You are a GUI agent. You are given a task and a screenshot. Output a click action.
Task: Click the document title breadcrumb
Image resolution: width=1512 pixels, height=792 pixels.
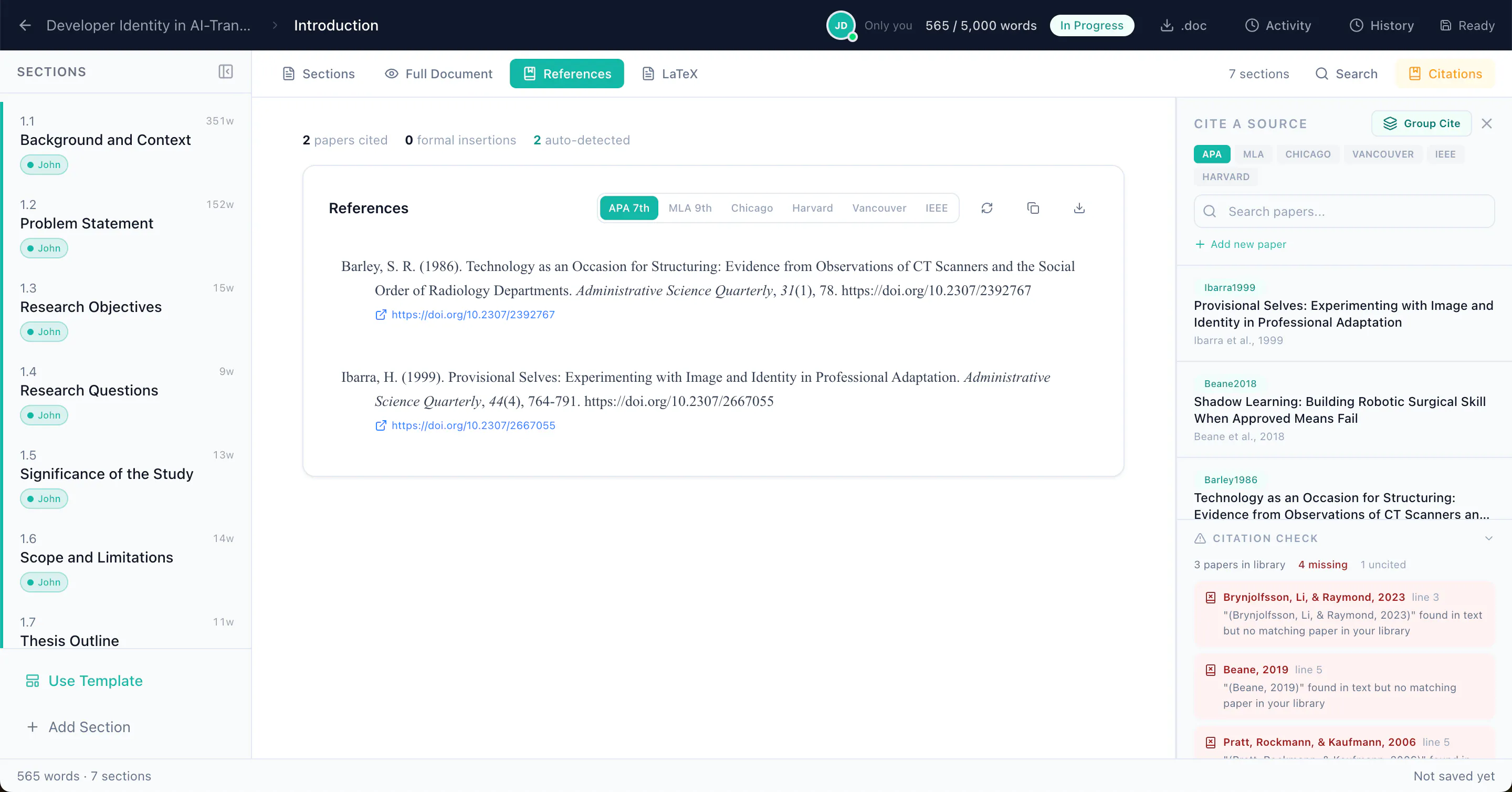point(148,25)
